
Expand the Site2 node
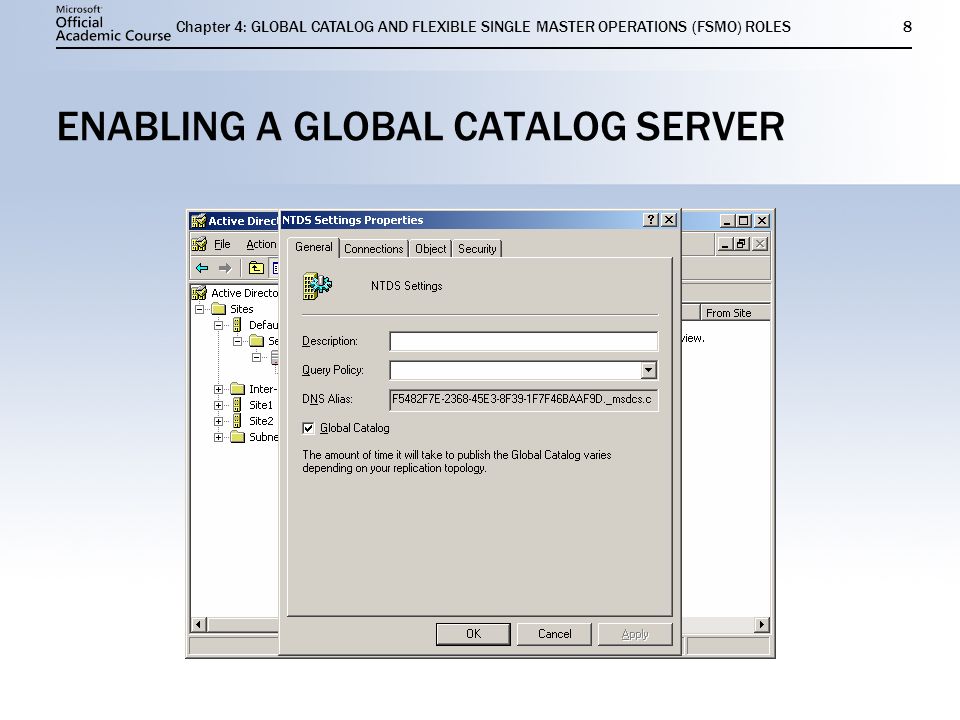[x=218, y=421]
